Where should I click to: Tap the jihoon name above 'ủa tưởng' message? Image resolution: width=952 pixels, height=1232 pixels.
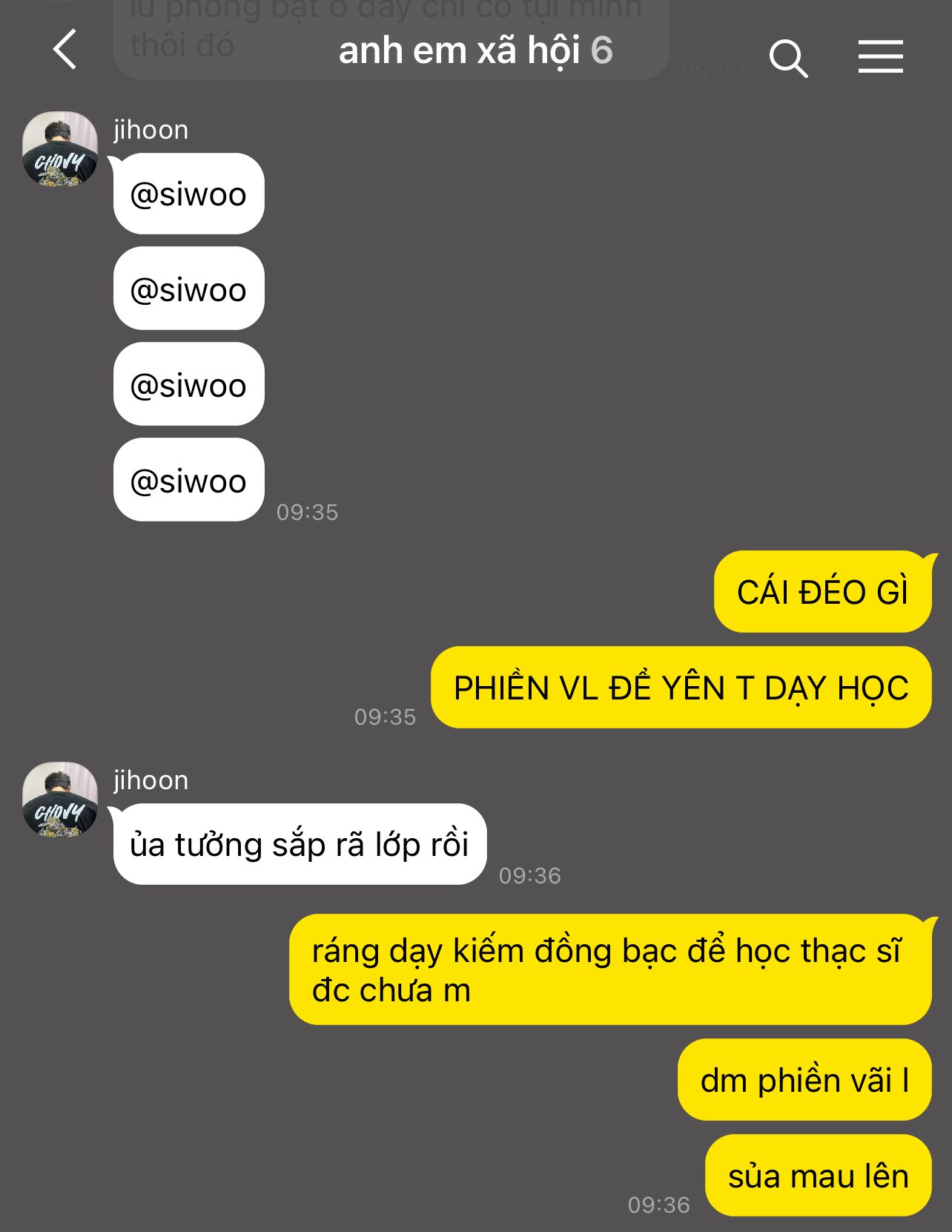(x=151, y=780)
